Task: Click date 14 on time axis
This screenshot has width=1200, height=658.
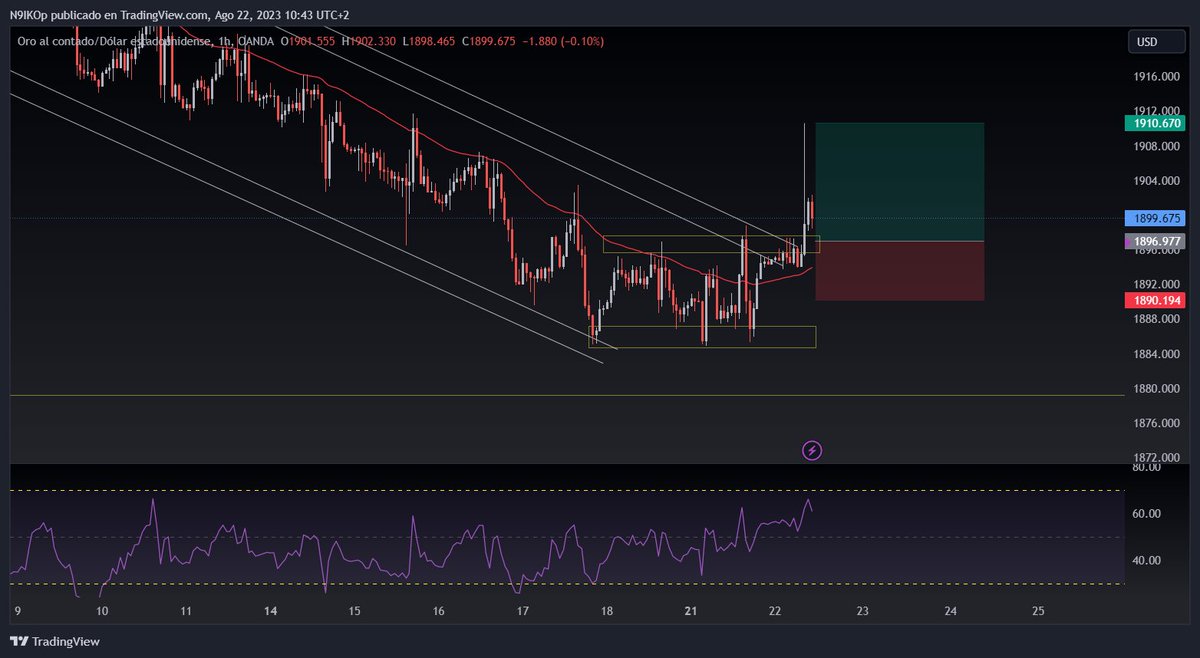Action: 270,610
